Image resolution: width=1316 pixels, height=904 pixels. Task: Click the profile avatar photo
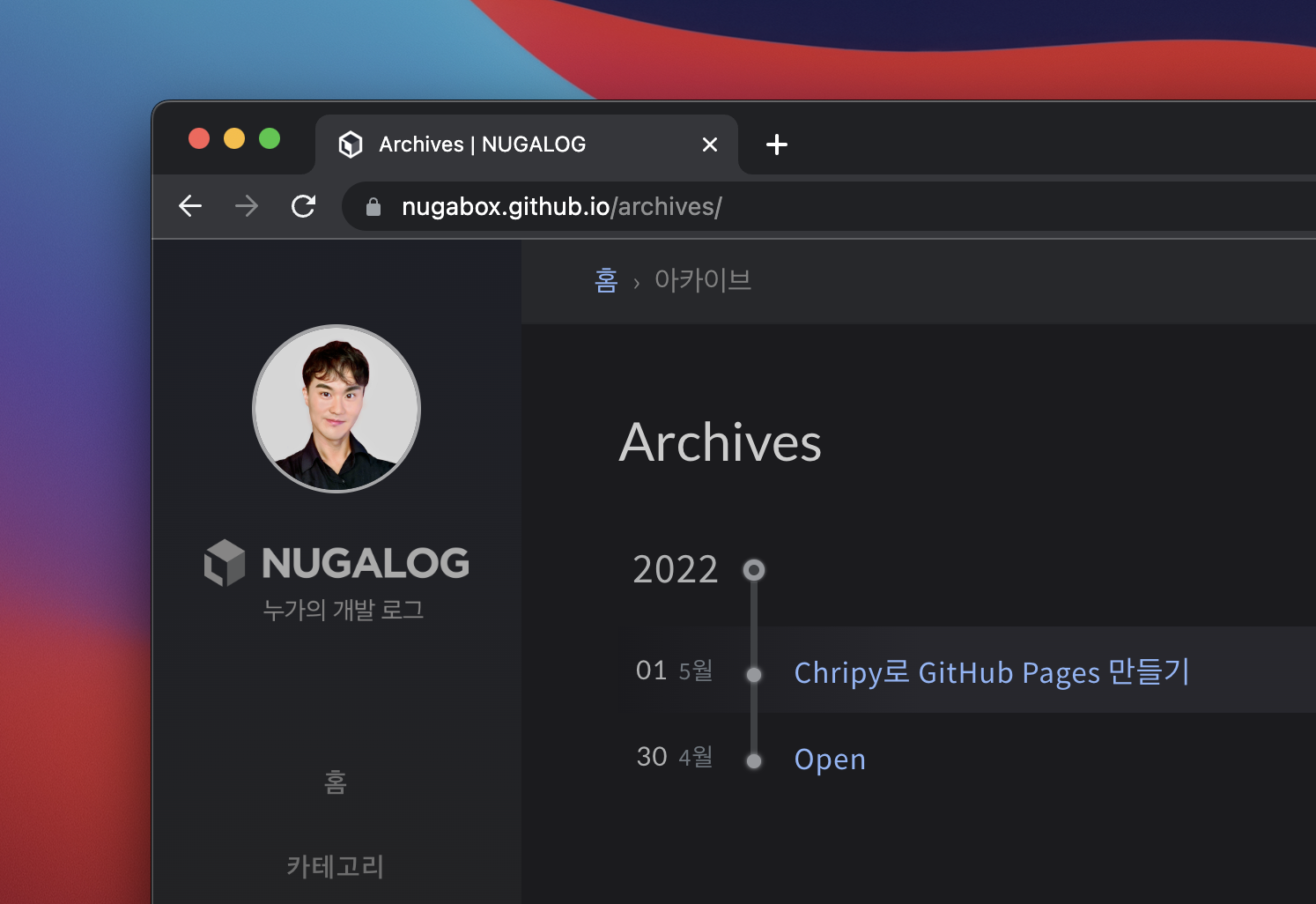[336, 408]
